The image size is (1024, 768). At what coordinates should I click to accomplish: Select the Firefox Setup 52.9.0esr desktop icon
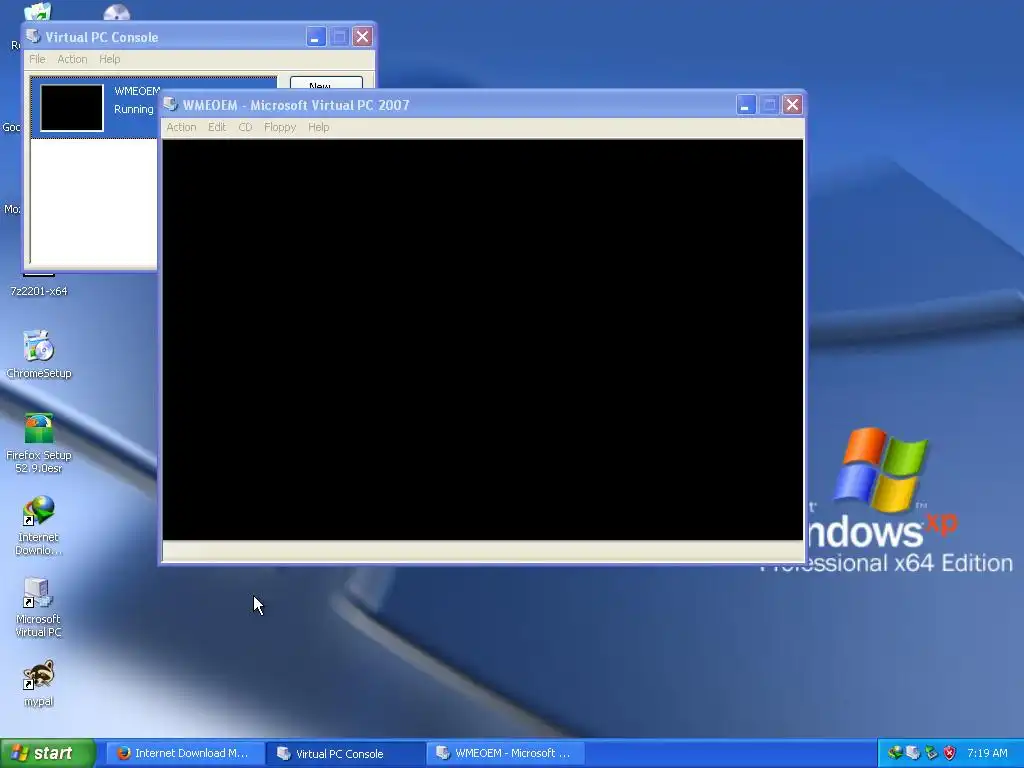pos(39,443)
